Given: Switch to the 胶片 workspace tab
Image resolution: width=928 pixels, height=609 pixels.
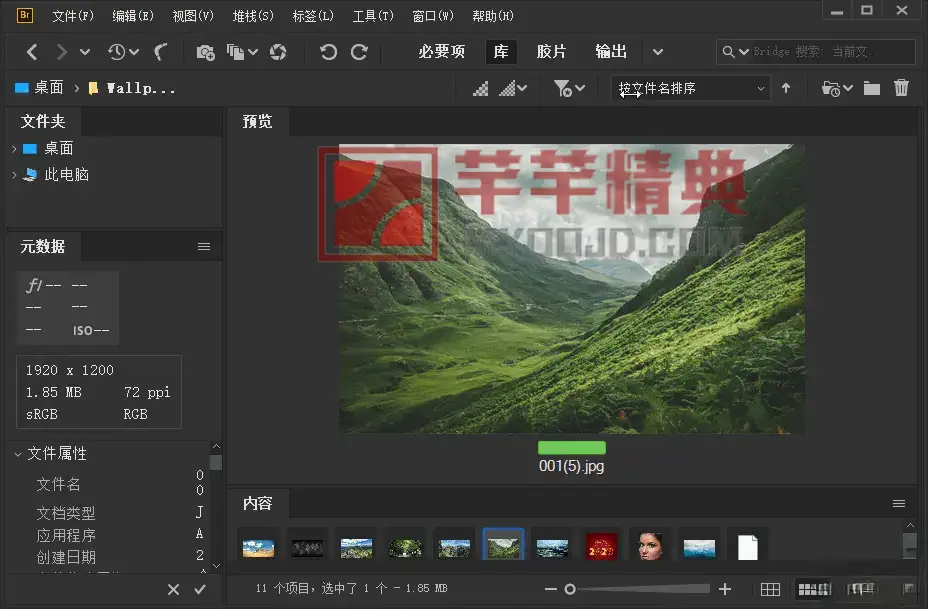Looking at the screenshot, I should coord(551,51).
